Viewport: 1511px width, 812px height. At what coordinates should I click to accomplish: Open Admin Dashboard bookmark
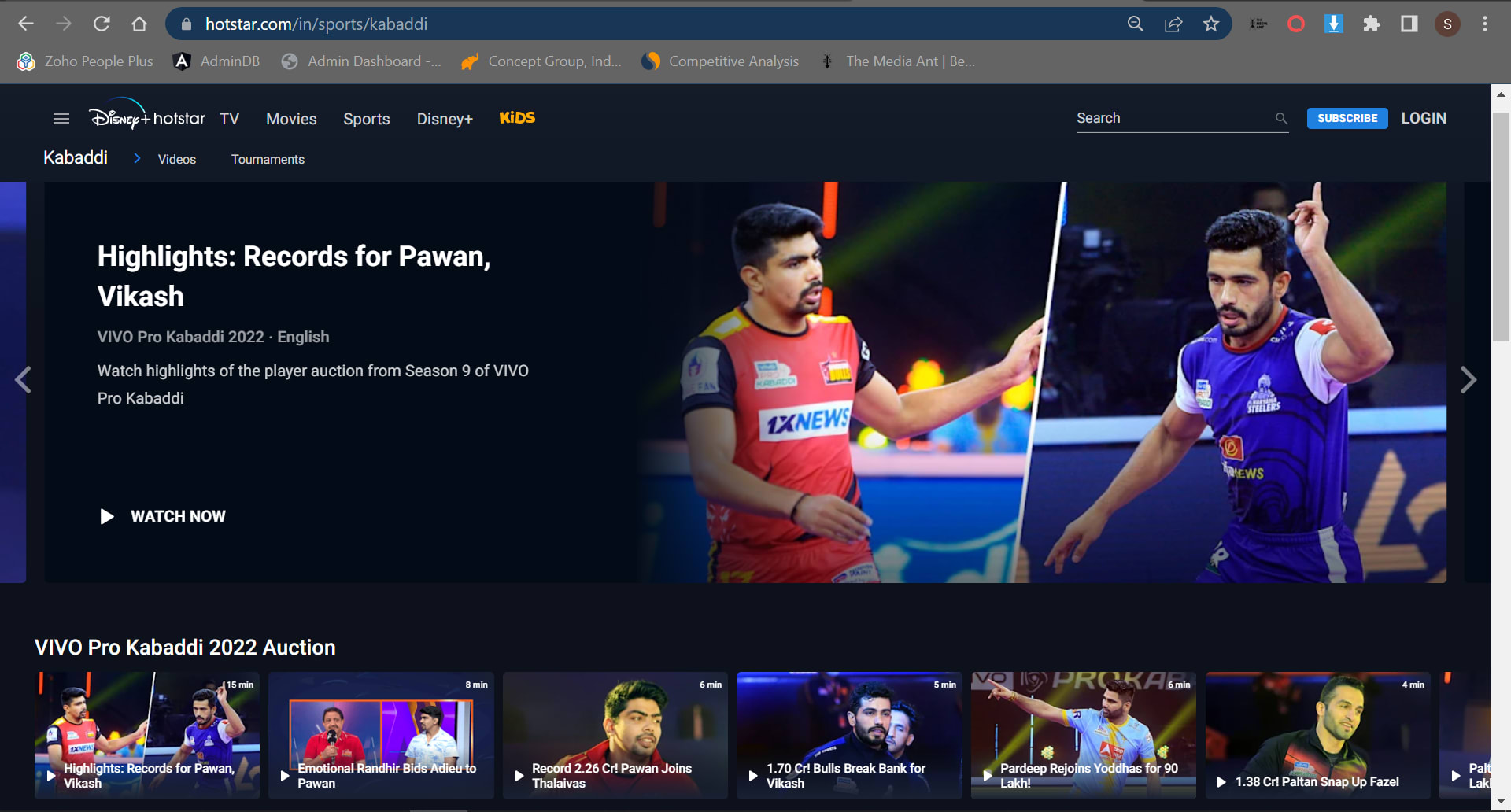[x=361, y=61]
